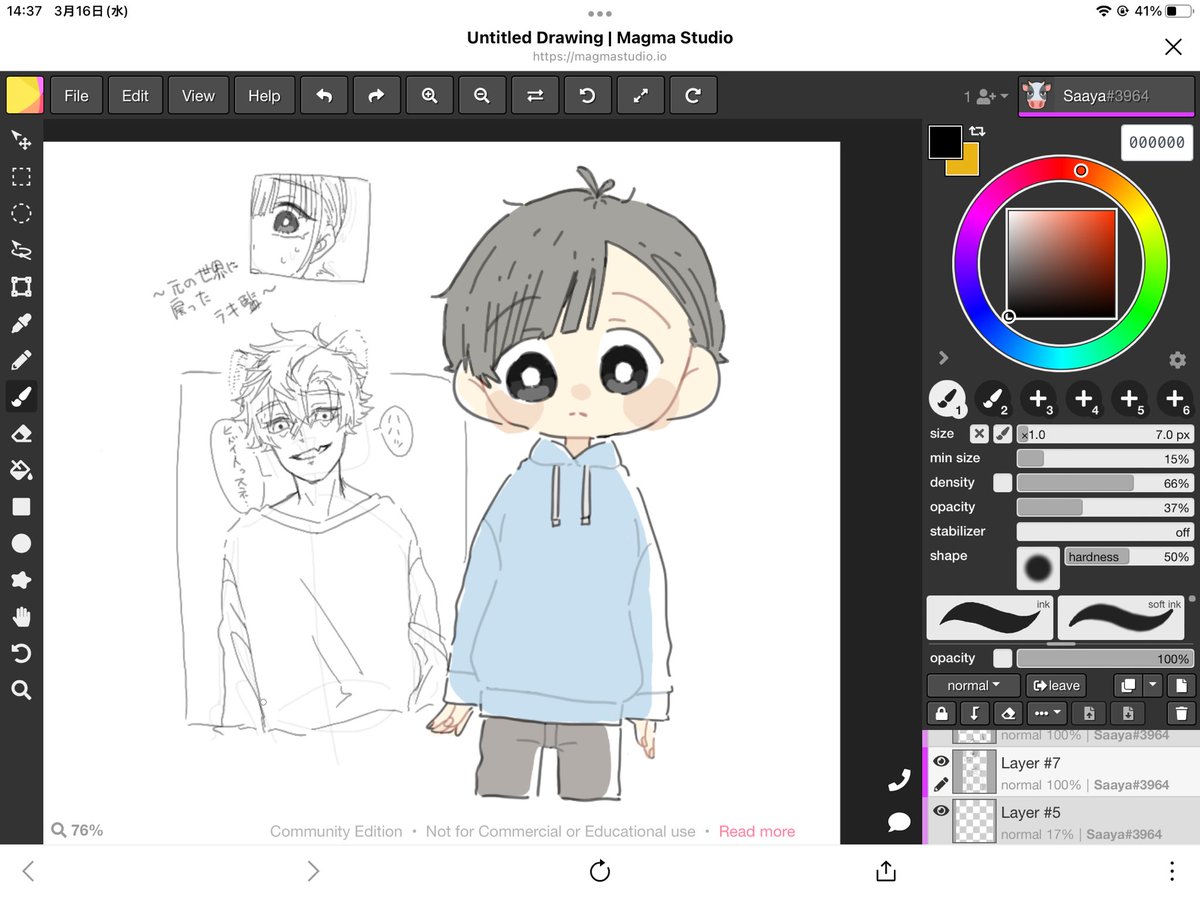Select the rectangular selection tool

[x=21, y=177]
